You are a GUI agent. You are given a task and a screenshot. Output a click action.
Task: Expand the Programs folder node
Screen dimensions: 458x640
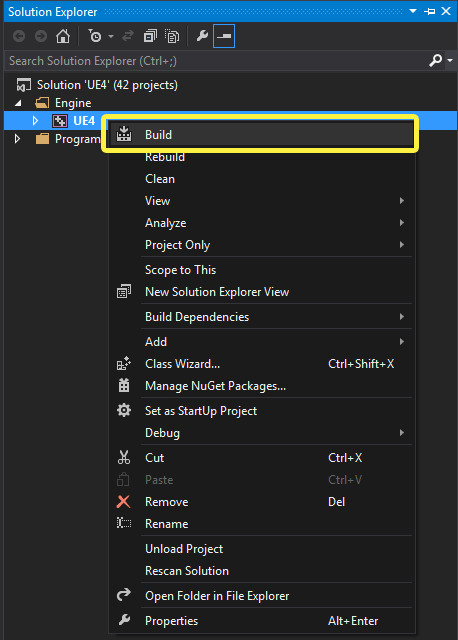coord(18,139)
